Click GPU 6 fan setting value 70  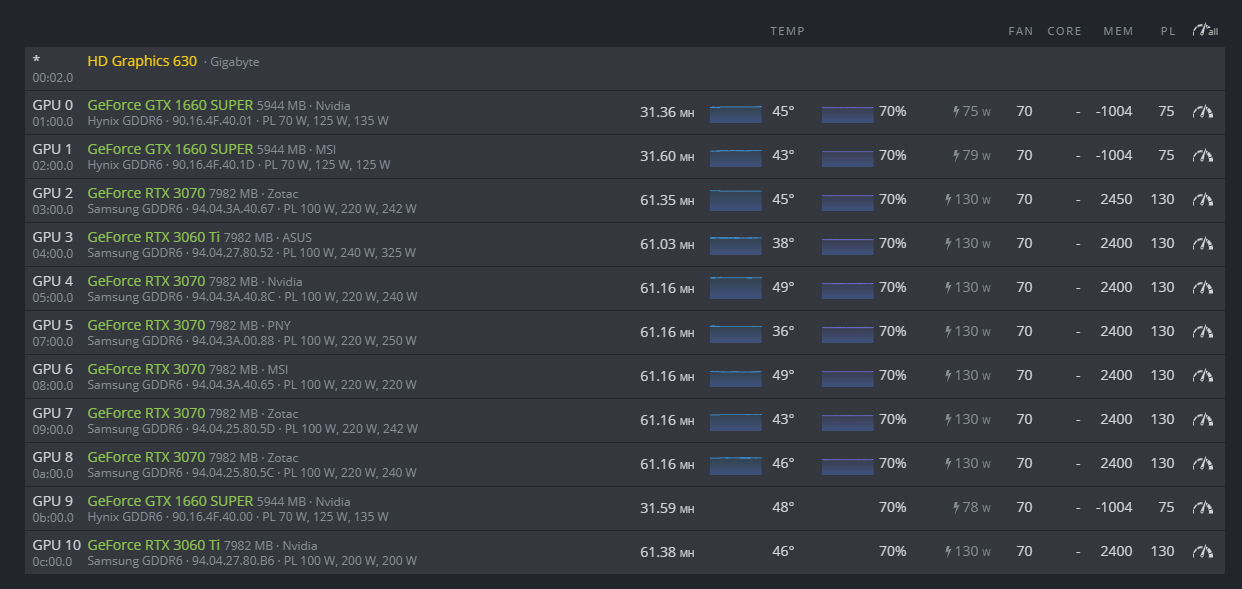[x=1024, y=376]
